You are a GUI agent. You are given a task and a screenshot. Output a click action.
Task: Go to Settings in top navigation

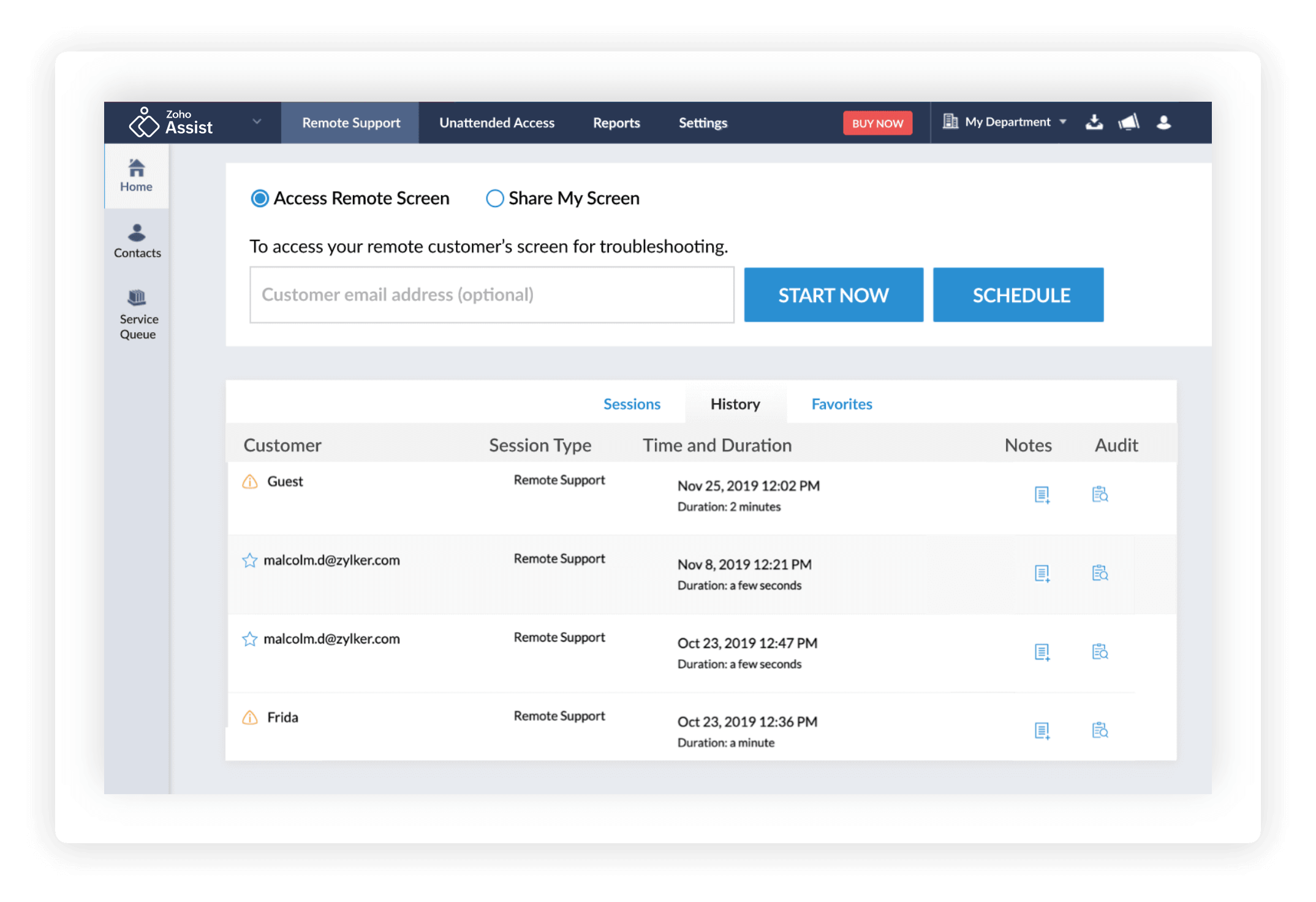coord(703,123)
